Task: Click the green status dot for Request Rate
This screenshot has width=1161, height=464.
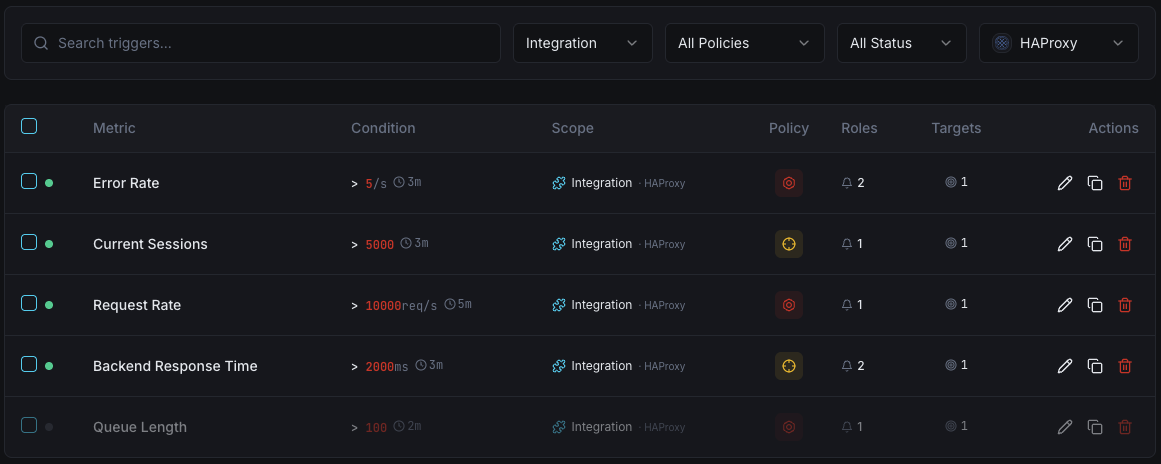Action: tap(49, 305)
